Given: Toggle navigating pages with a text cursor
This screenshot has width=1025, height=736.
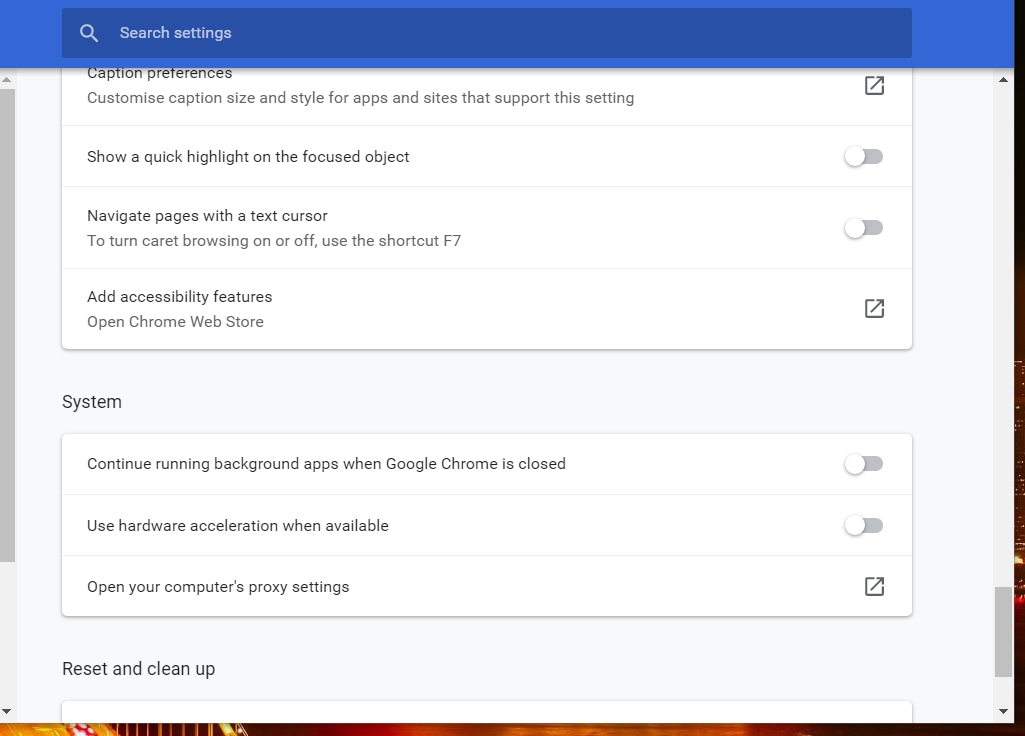Looking at the screenshot, I should 864,228.
